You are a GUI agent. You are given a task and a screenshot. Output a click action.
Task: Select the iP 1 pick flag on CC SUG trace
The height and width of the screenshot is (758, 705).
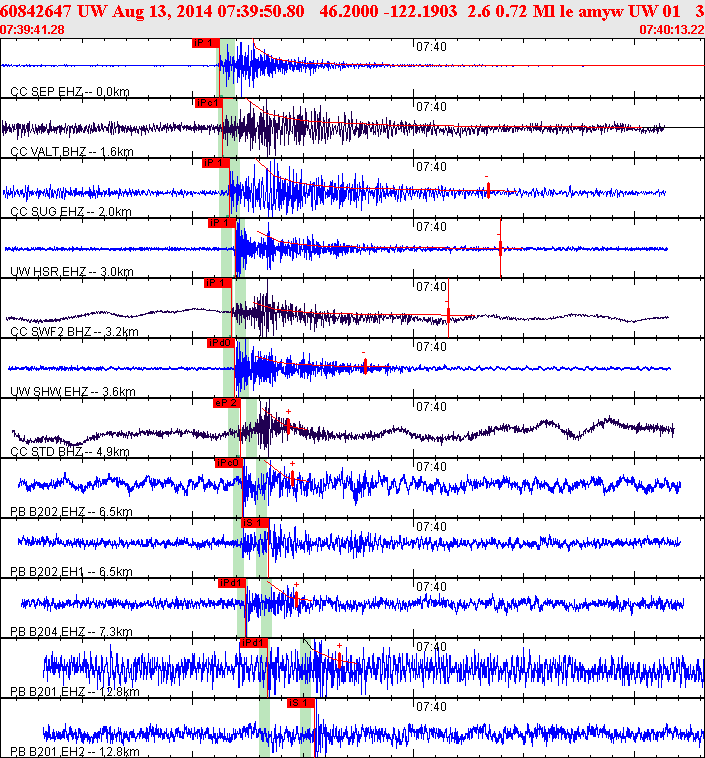click(216, 163)
